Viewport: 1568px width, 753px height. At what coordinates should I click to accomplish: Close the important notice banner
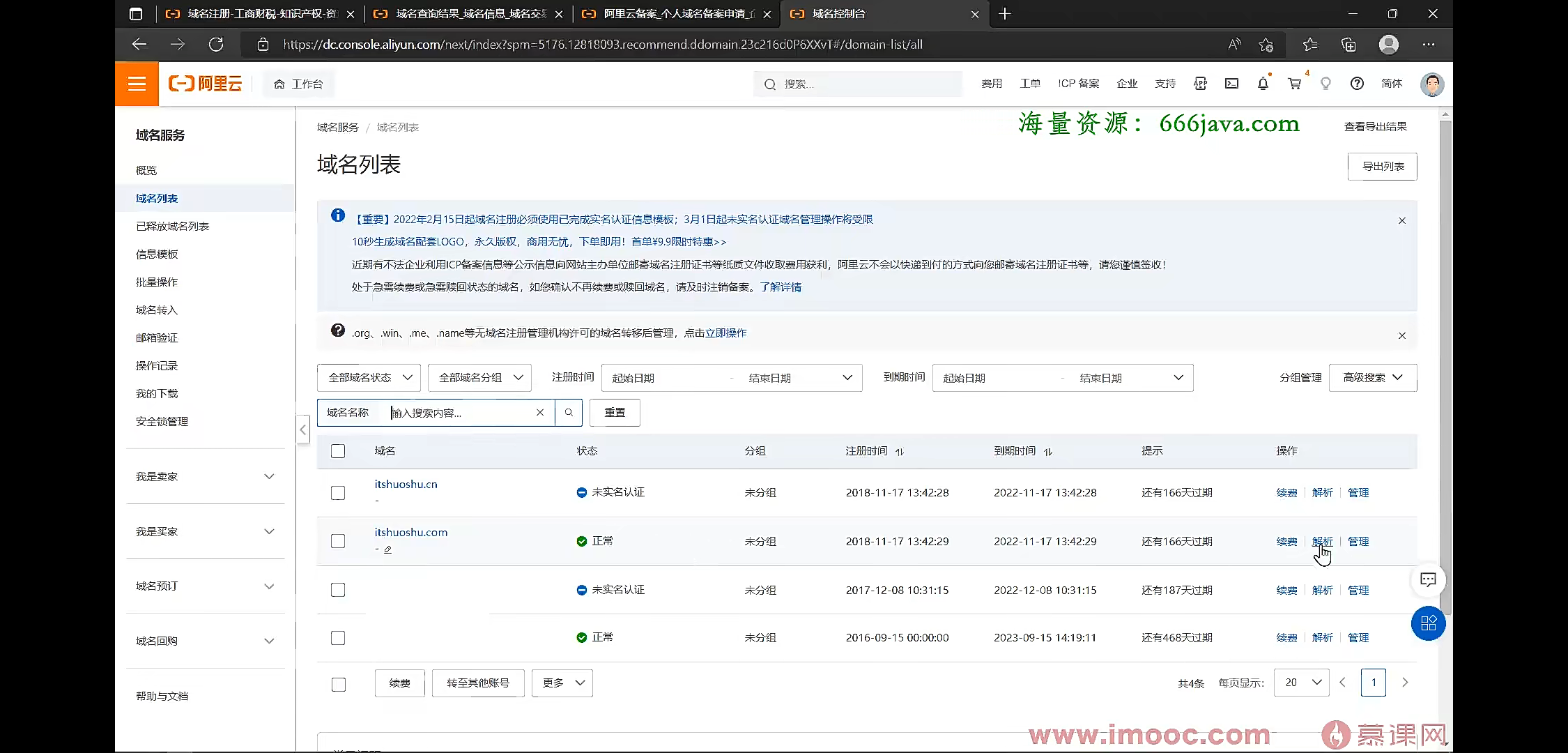coord(1402,220)
